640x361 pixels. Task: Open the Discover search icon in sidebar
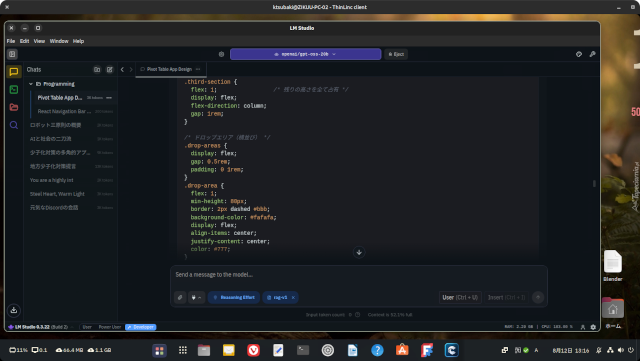click(13, 125)
